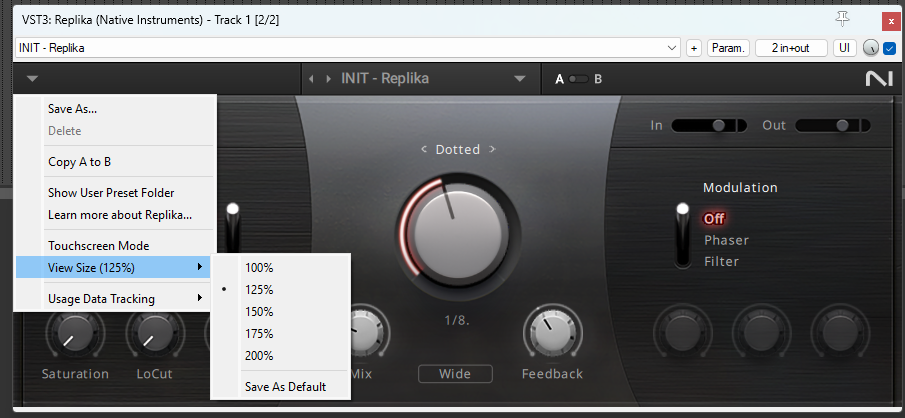Adjust the Out level slider
905x418 pixels.
coord(833,125)
